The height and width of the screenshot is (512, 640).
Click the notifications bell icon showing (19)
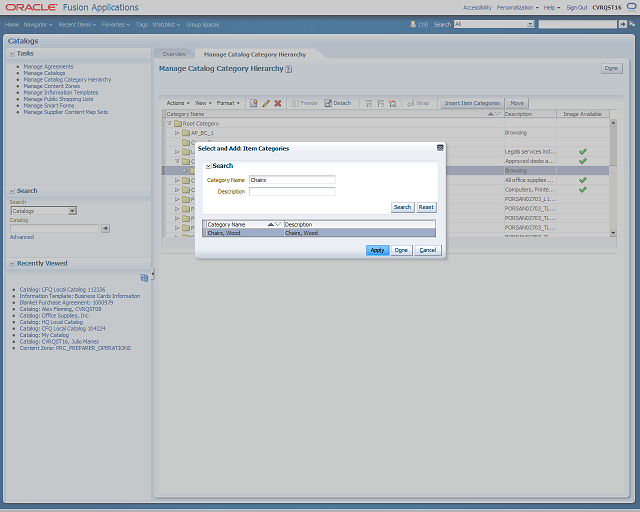[x=413, y=24]
